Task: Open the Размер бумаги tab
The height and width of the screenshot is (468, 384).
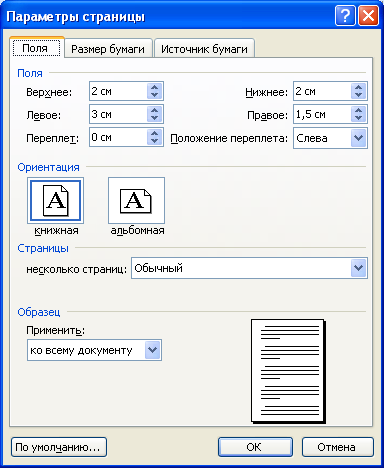Action: [x=108, y=49]
